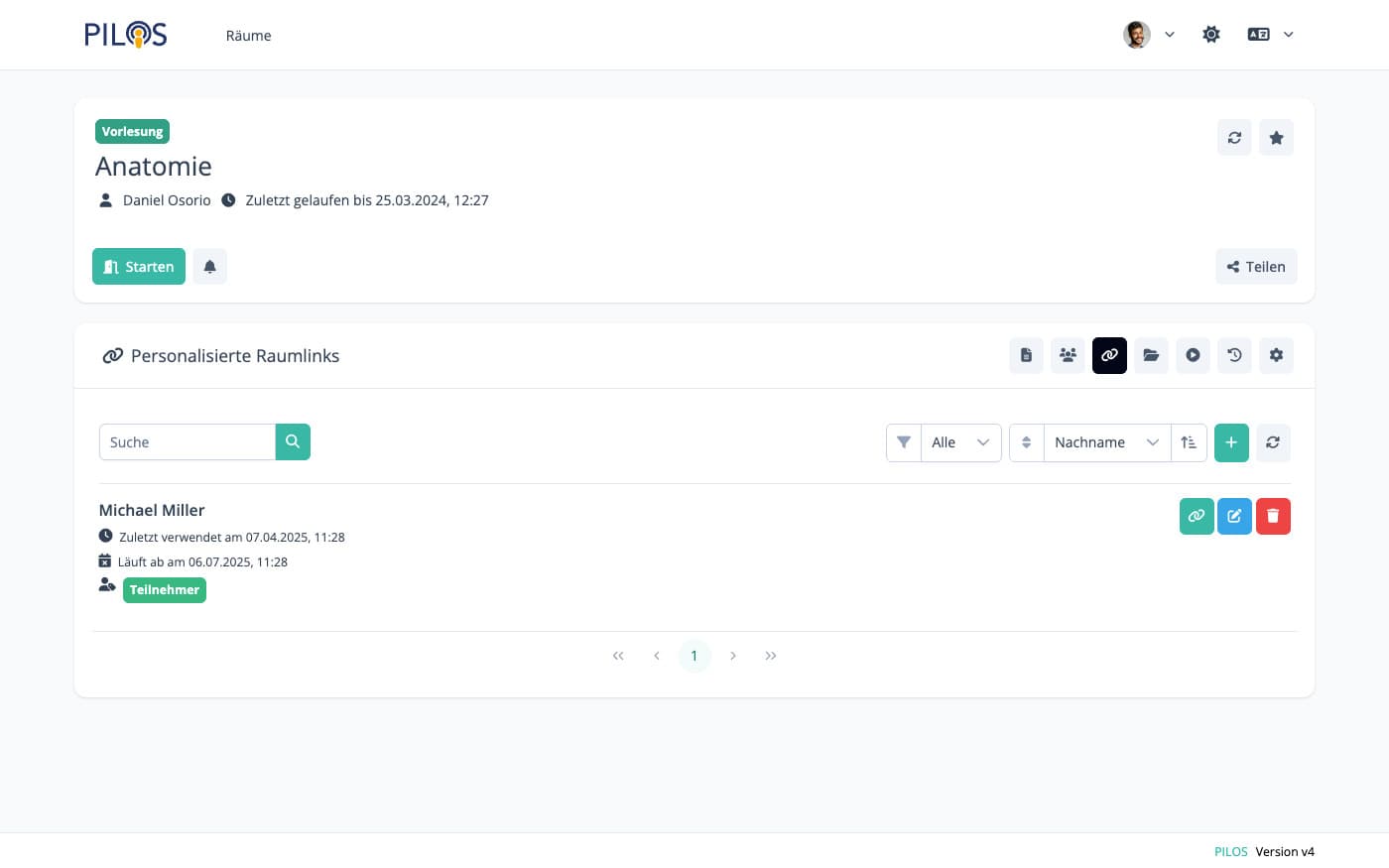
Task: Open the language selection dropdown
Action: (x=1270, y=35)
